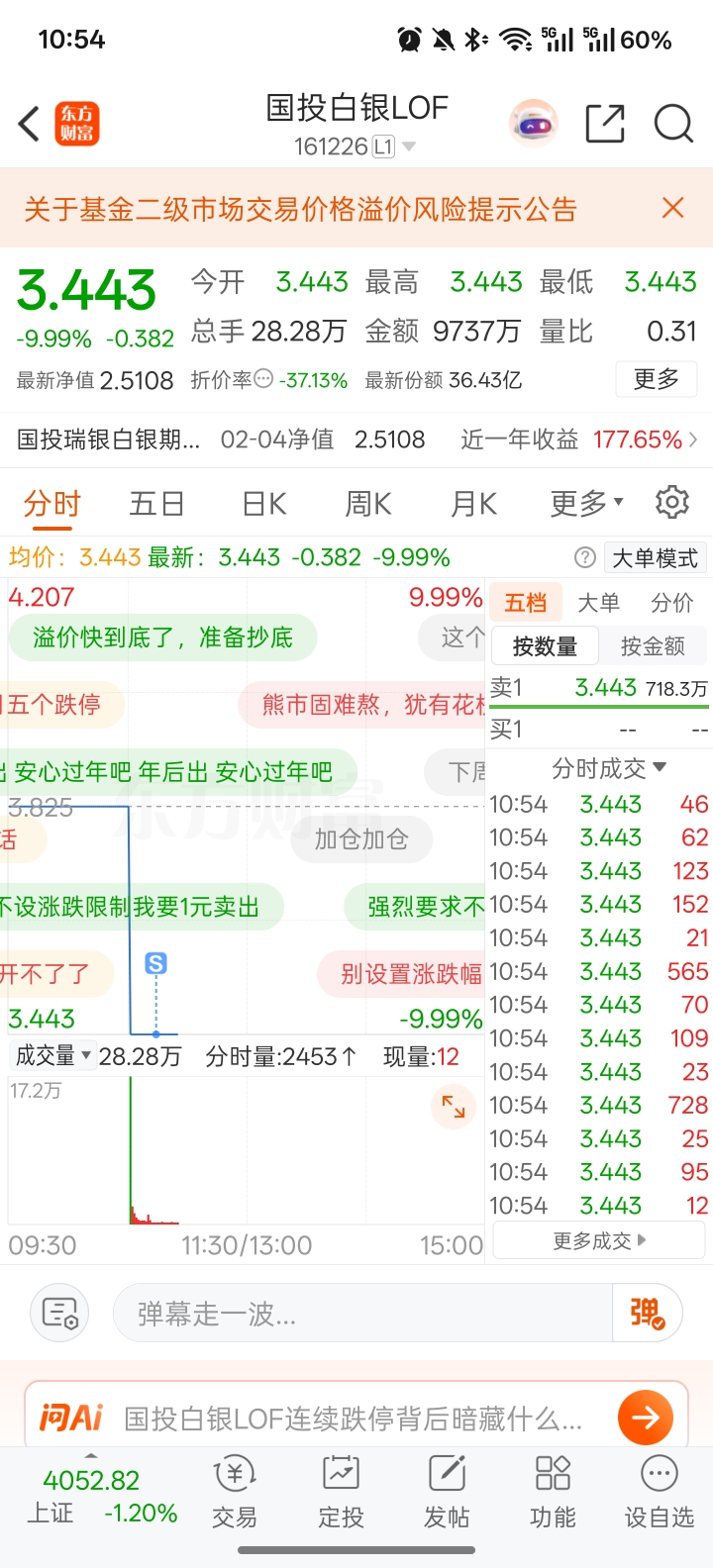
Task: Switch to the 月K tab
Action: [474, 503]
